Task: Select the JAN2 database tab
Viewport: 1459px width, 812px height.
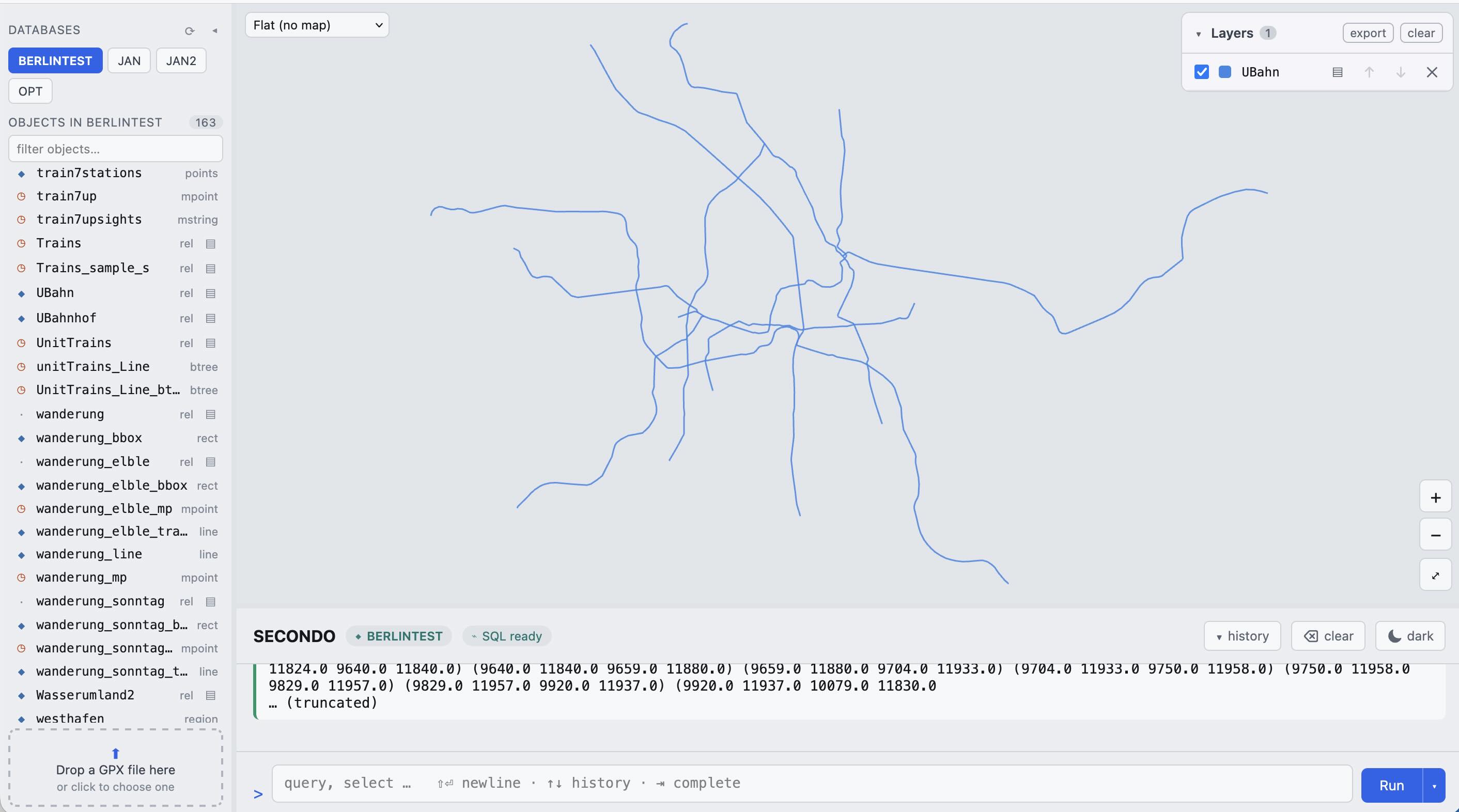Action: click(181, 60)
